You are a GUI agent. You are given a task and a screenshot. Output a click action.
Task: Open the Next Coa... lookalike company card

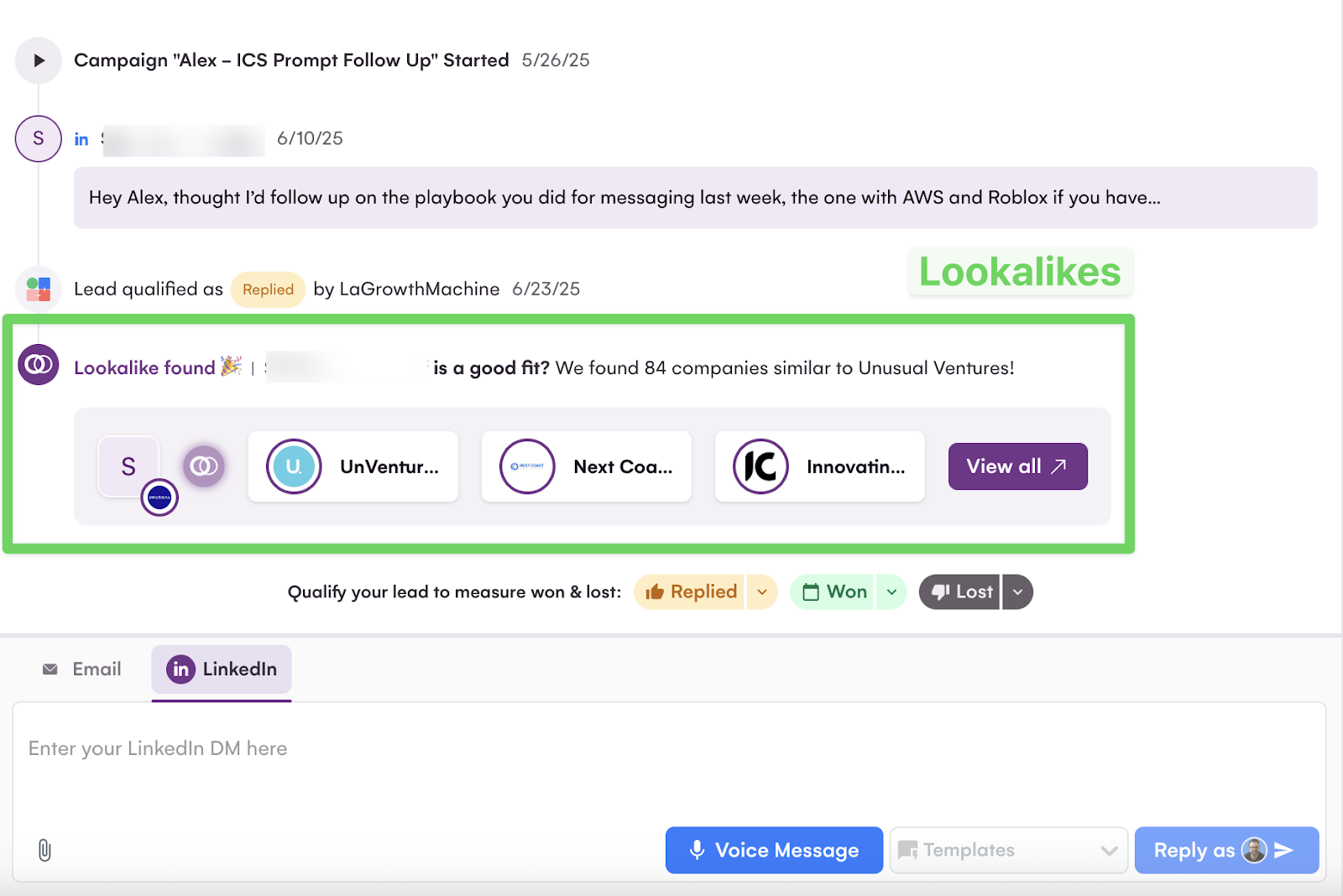pyautogui.click(x=587, y=466)
